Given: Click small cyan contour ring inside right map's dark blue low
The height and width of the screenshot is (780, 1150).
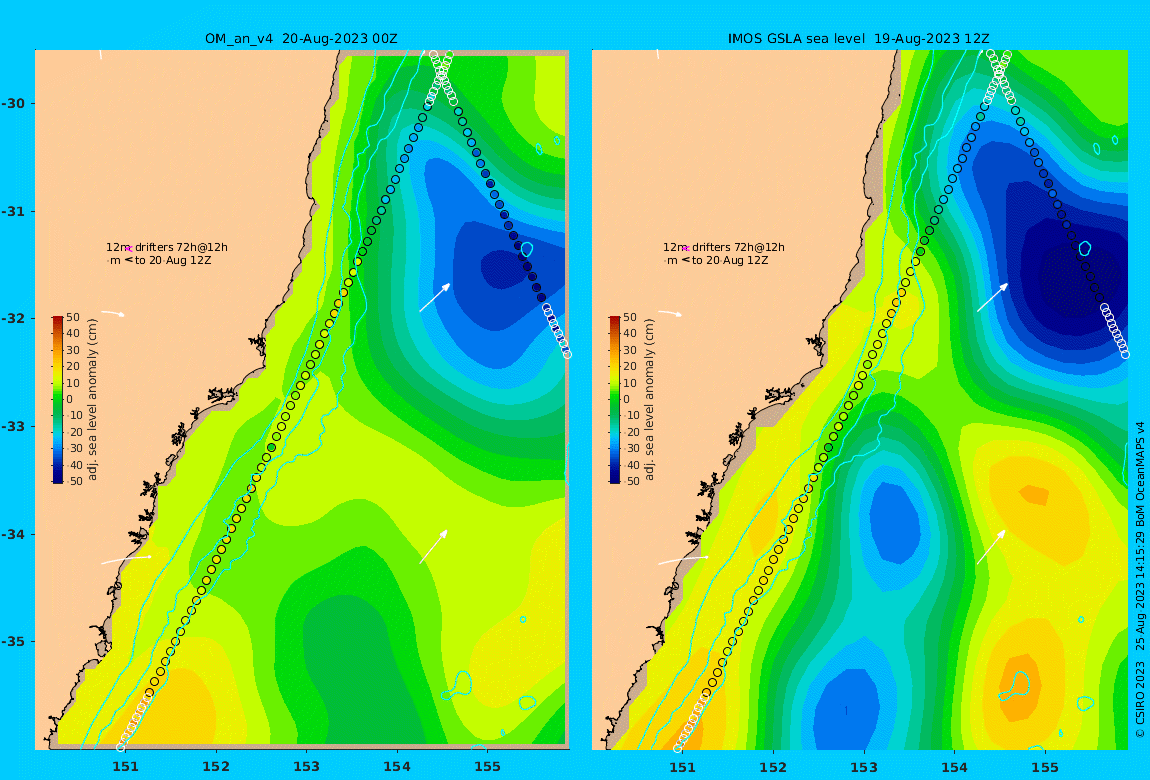Looking at the screenshot, I should click(x=1085, y=249).
